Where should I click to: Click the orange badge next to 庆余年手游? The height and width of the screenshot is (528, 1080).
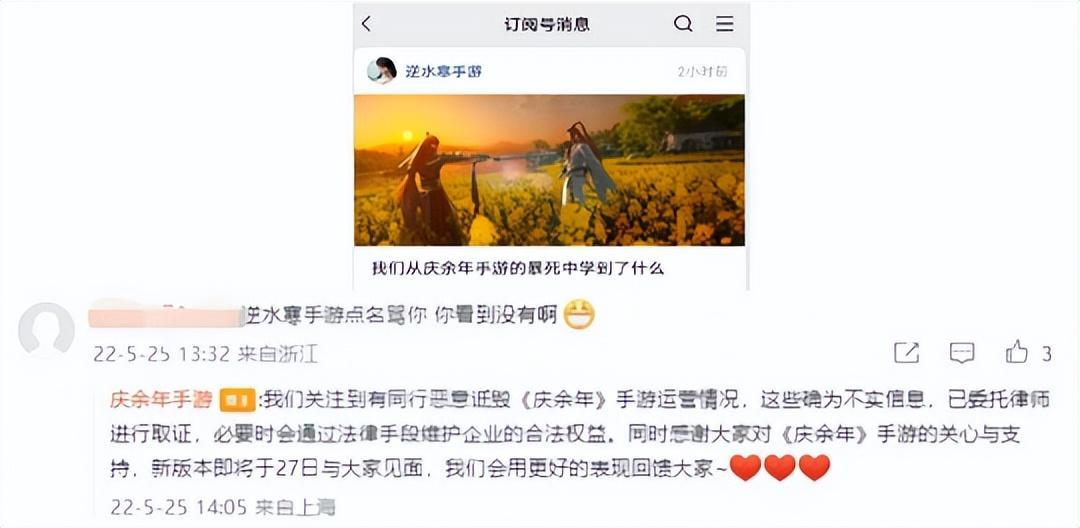pos(237,400)
